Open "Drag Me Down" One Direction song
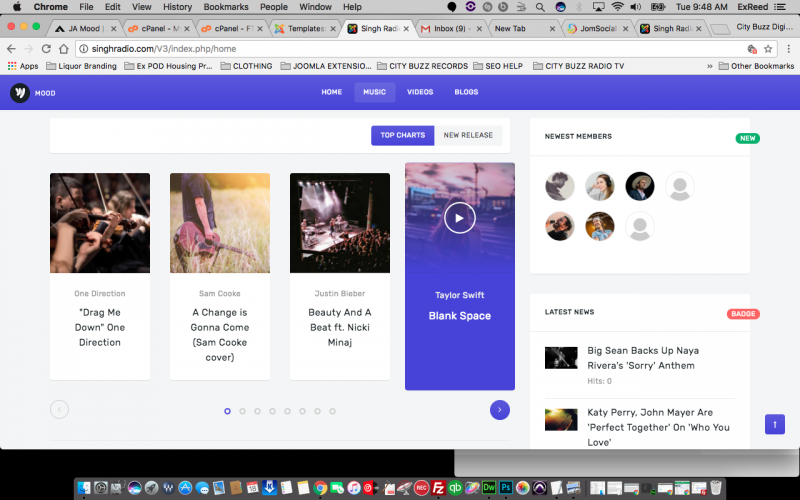 coord(100,327)
